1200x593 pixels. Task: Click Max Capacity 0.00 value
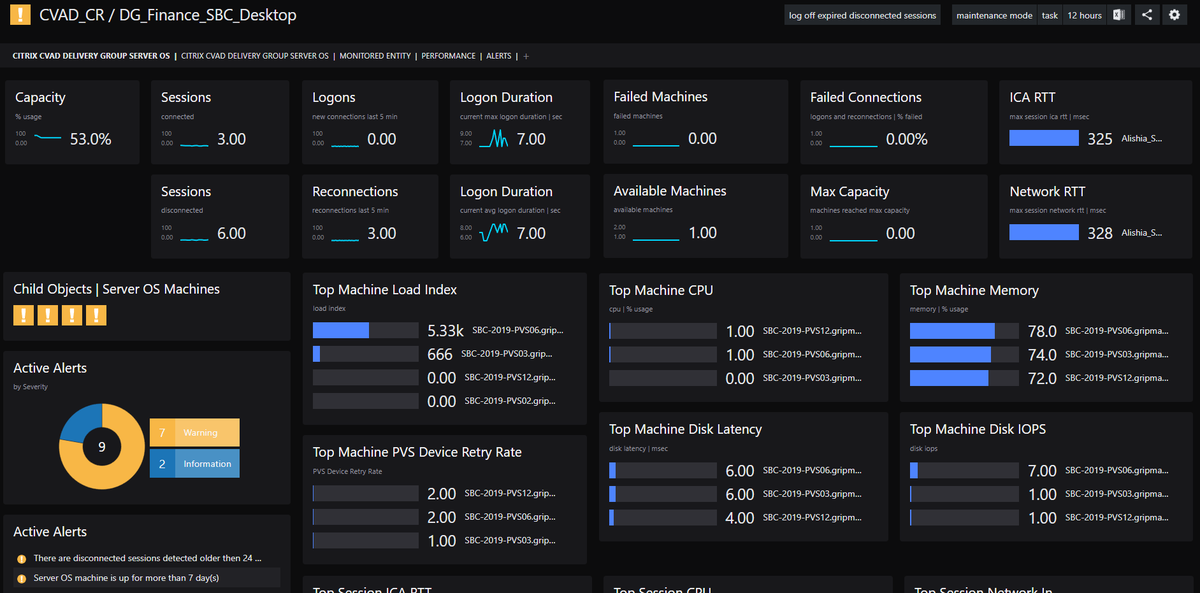(x=900, y=233)
